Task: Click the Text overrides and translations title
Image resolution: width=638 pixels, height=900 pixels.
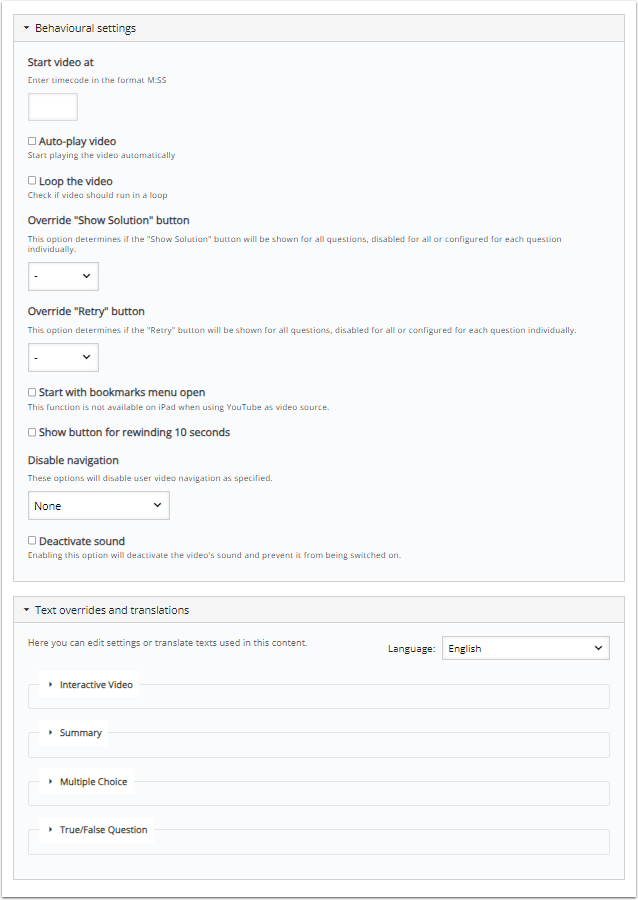Action: click(112, 610)
